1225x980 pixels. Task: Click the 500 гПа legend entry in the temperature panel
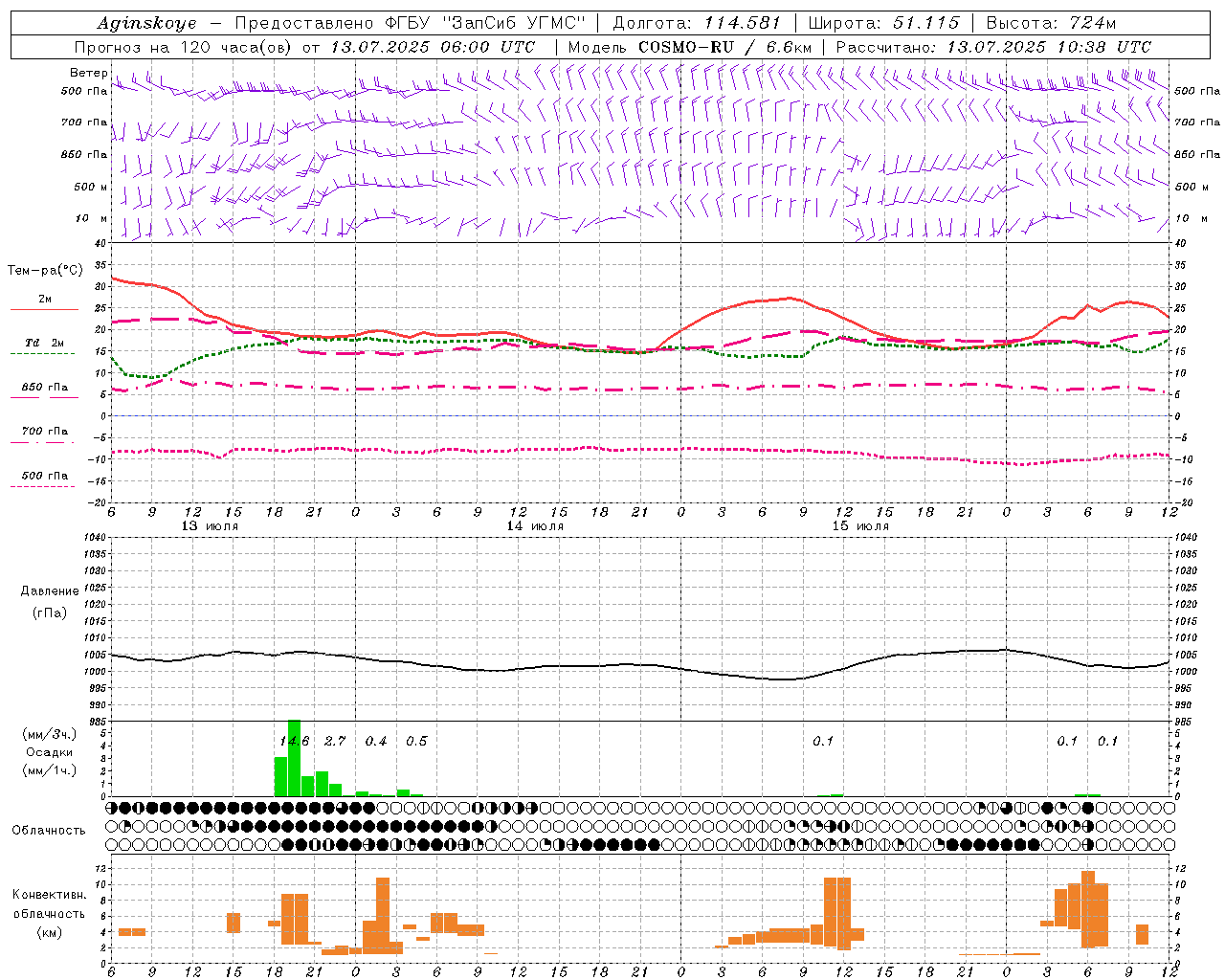click(x=45, y=476)
